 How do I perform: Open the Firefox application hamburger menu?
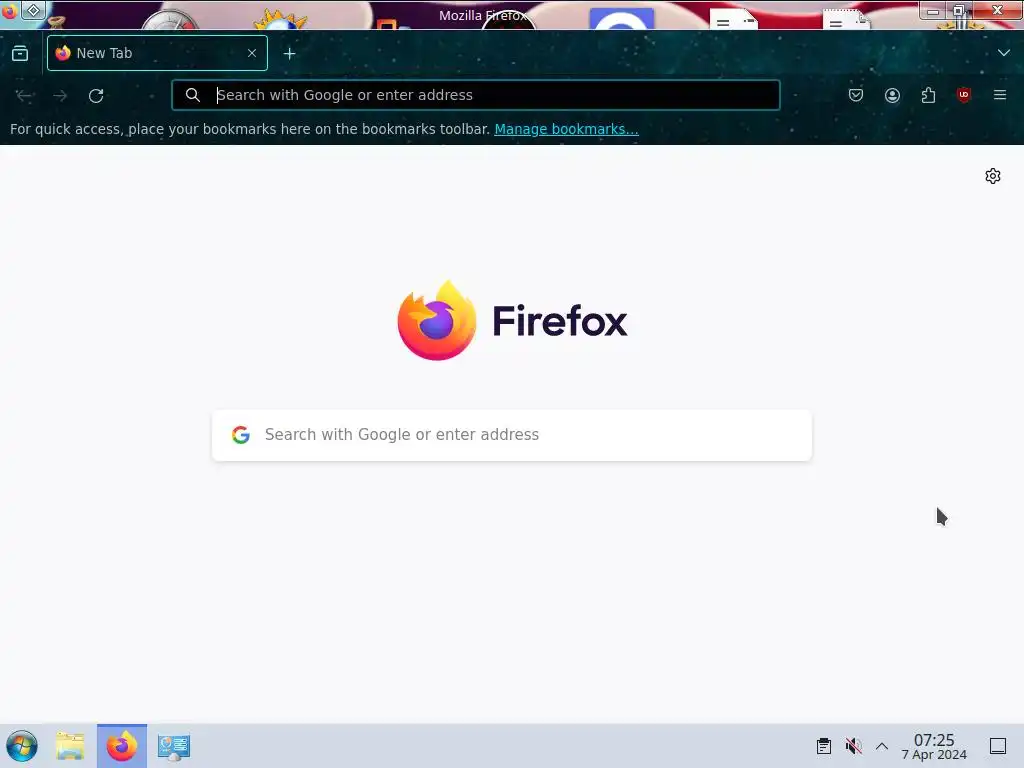pos(1000,95)
